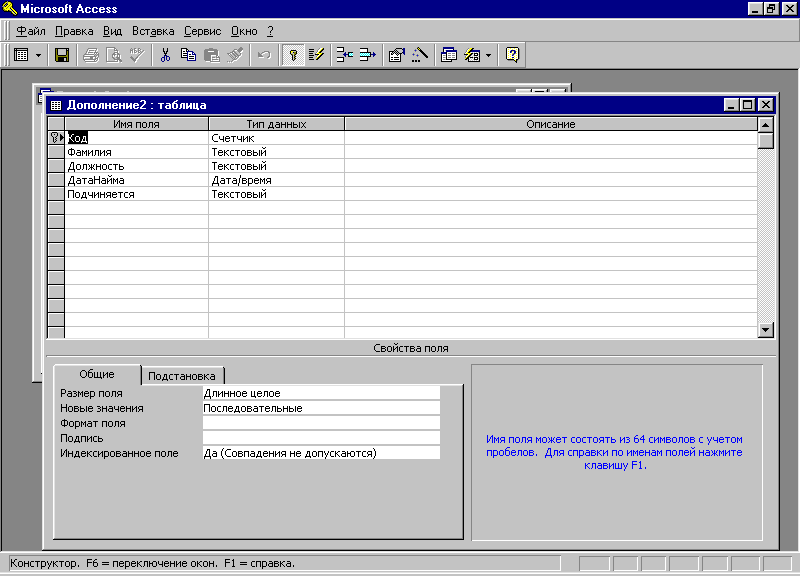Image resolution: width=800 pixels, height=576 pixels.
Task: Click the Copy toolbar icon
Action: tap(188, 55)
